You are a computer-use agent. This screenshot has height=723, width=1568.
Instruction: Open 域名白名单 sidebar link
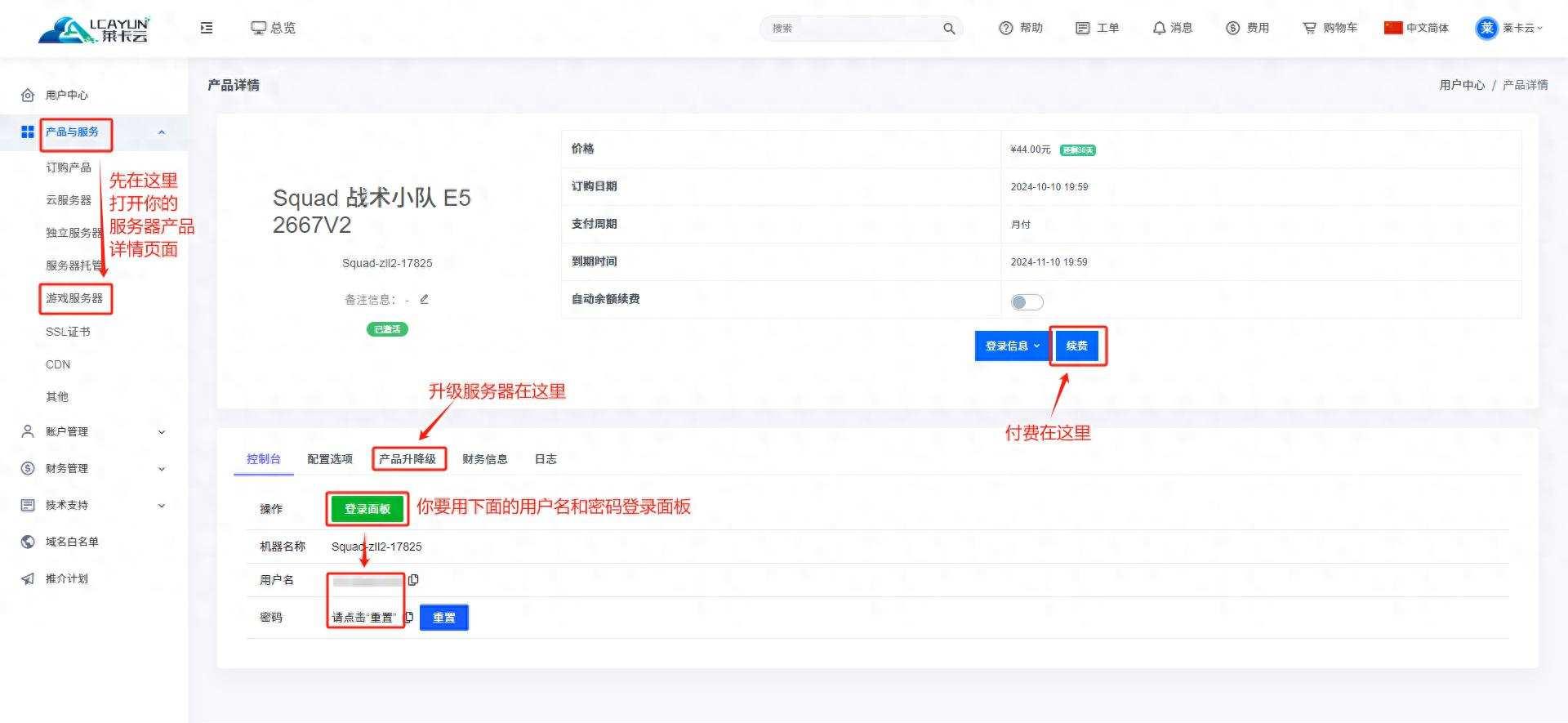click(72, 542)
